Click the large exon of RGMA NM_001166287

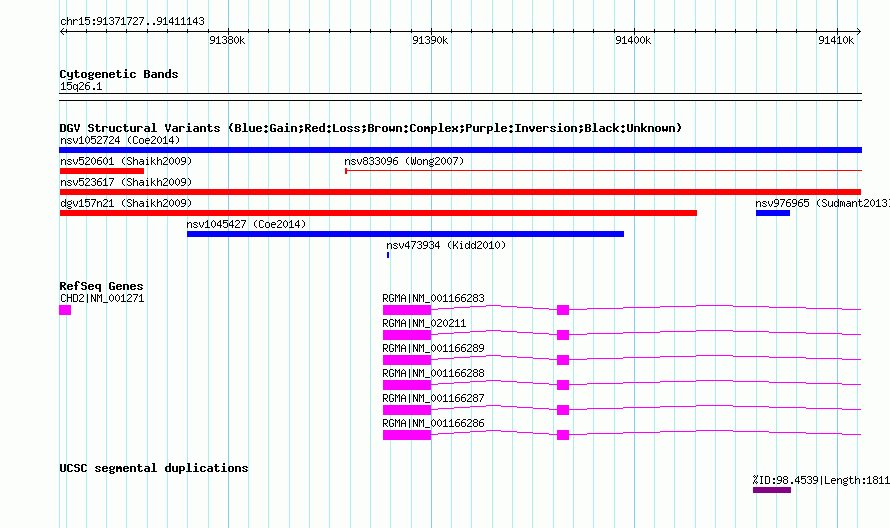407,410
